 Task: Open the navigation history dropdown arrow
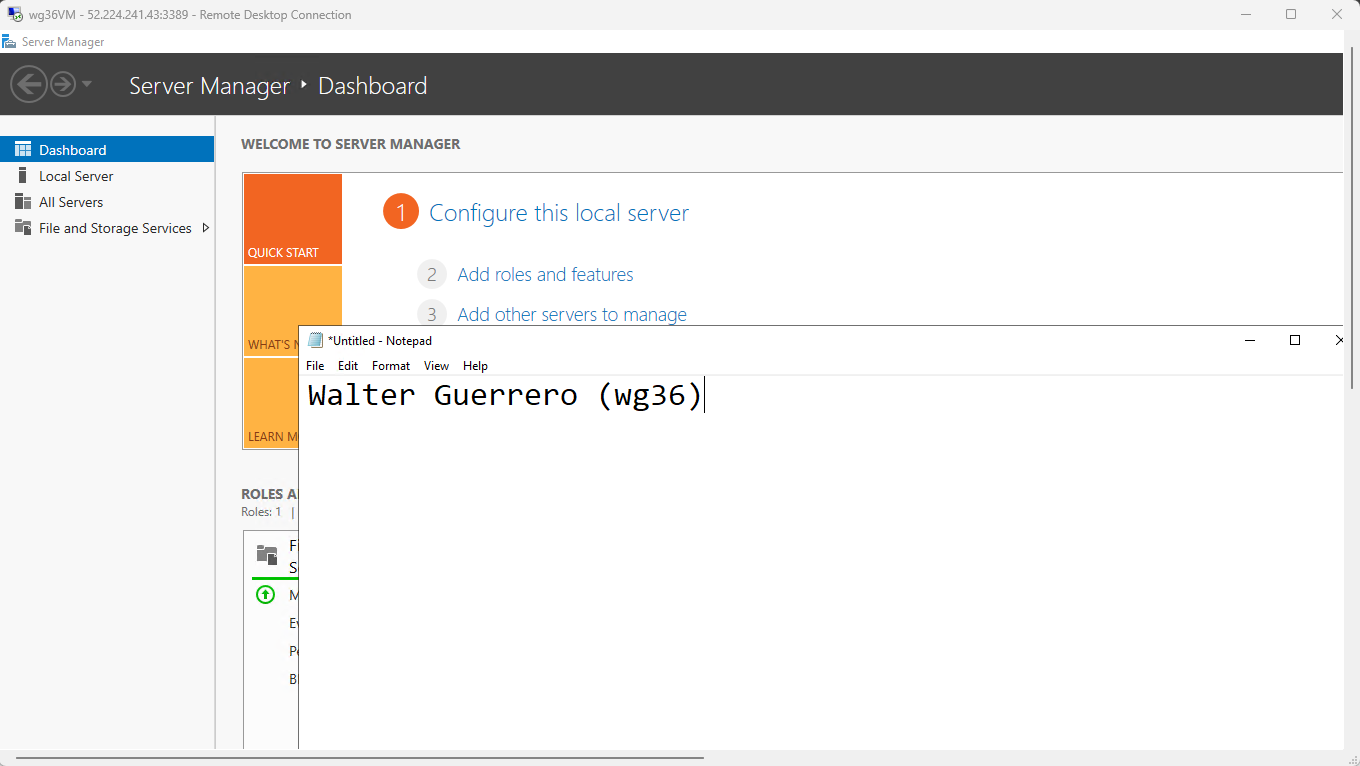[x=87, y=84]
